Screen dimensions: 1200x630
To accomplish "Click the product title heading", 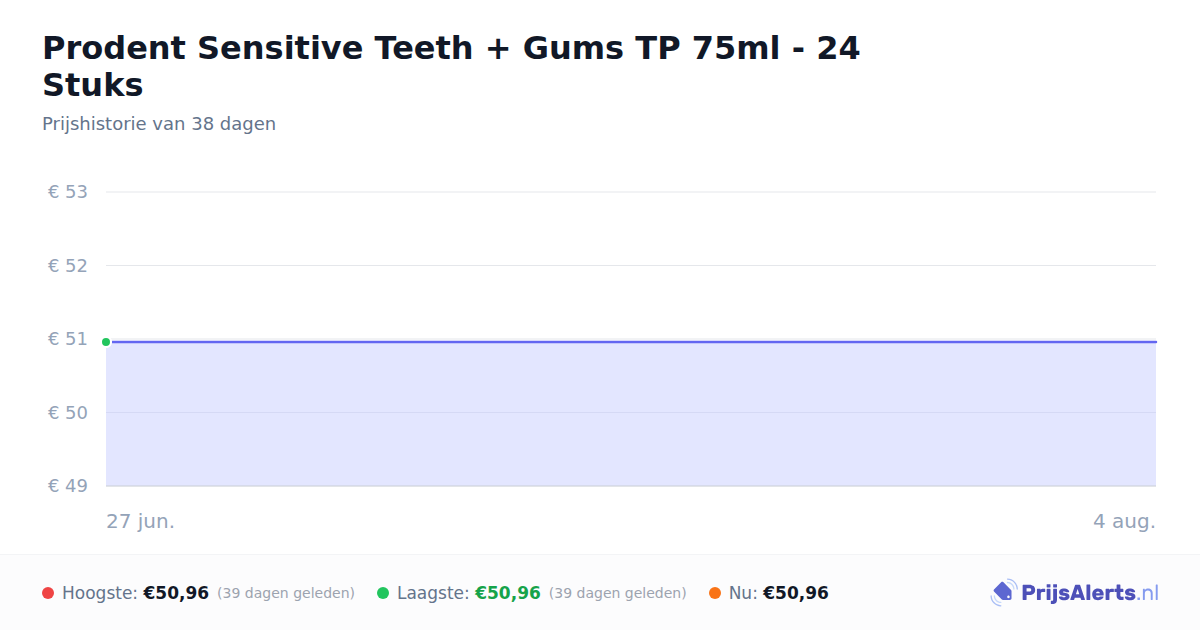I will click(x=451, y=66).
